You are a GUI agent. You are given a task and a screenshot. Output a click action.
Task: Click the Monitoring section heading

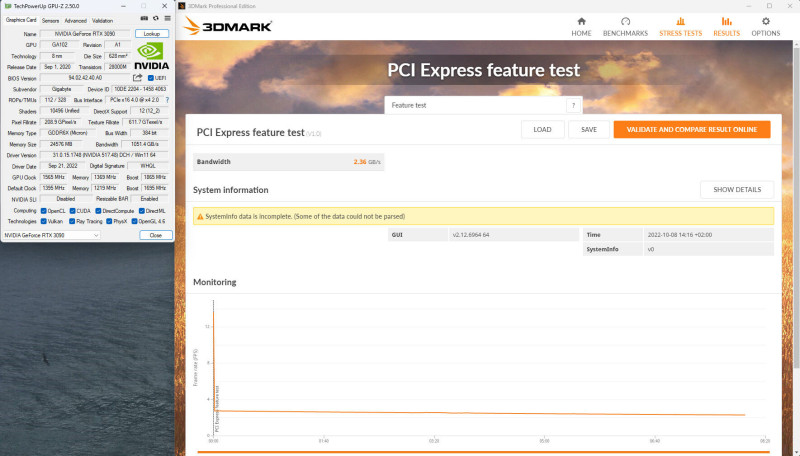click(x=215, y=282)
